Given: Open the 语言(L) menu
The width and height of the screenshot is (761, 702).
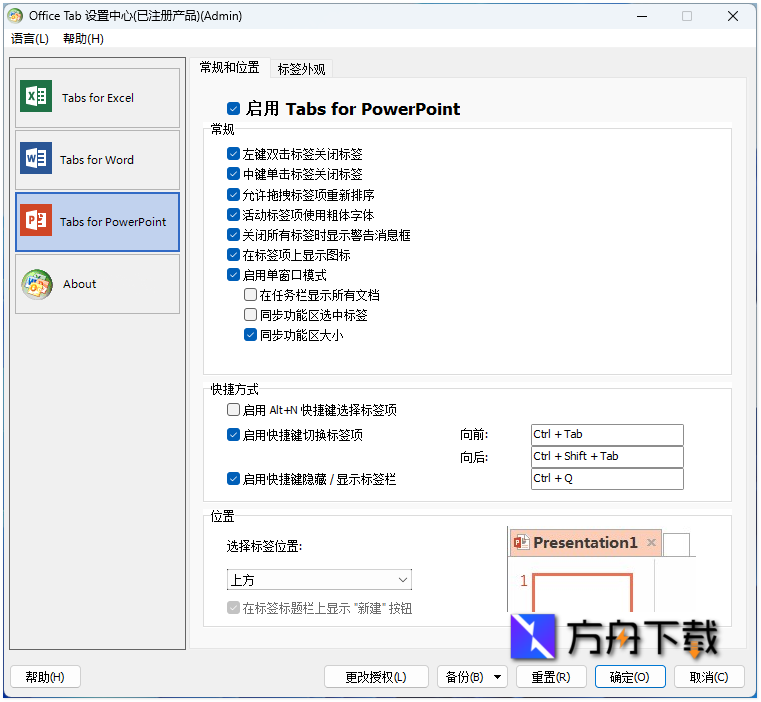Looking at the screenshot, I should tap(30, 38).
